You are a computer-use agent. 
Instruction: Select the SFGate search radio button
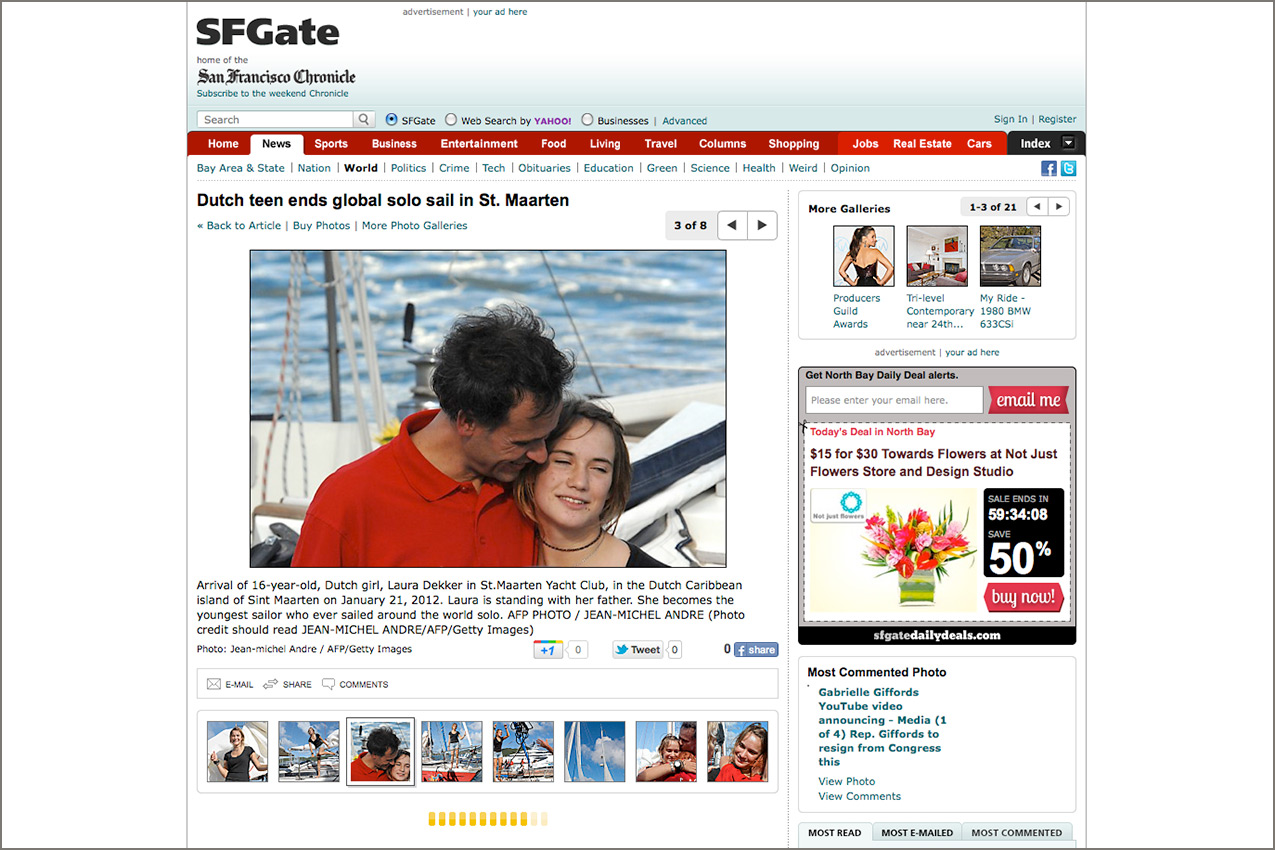tap(392, 120)
